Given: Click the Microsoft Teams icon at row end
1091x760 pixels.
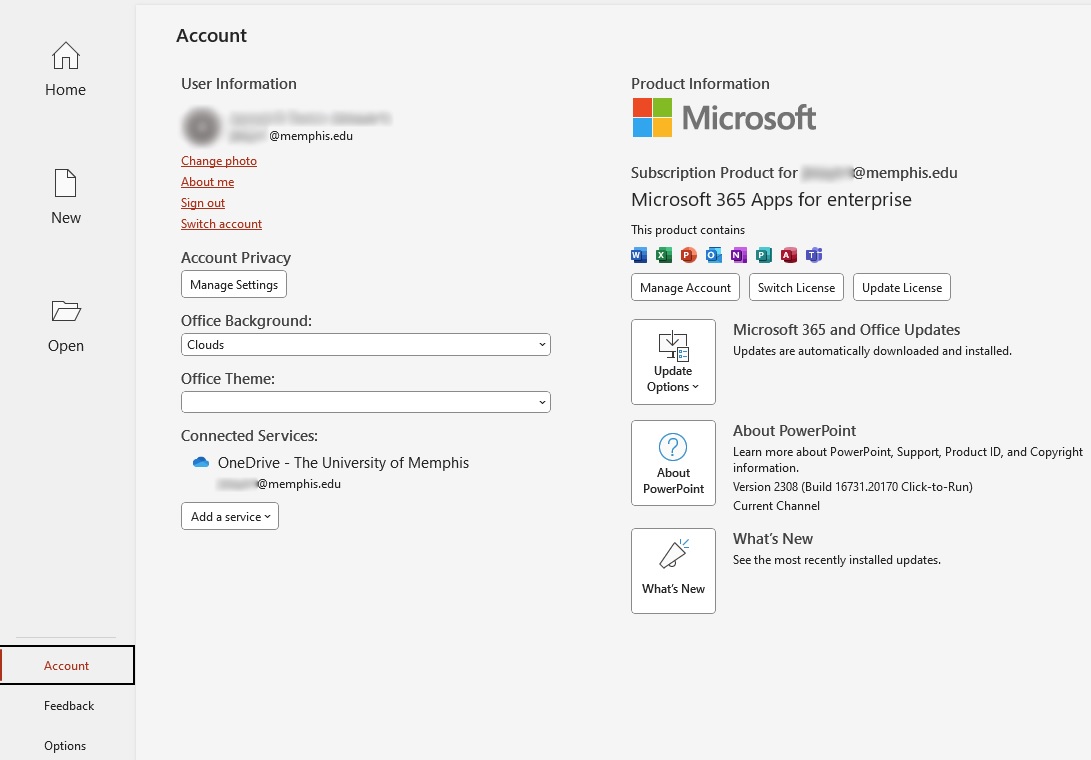Looking at the screenshot, I should point(813,255).
